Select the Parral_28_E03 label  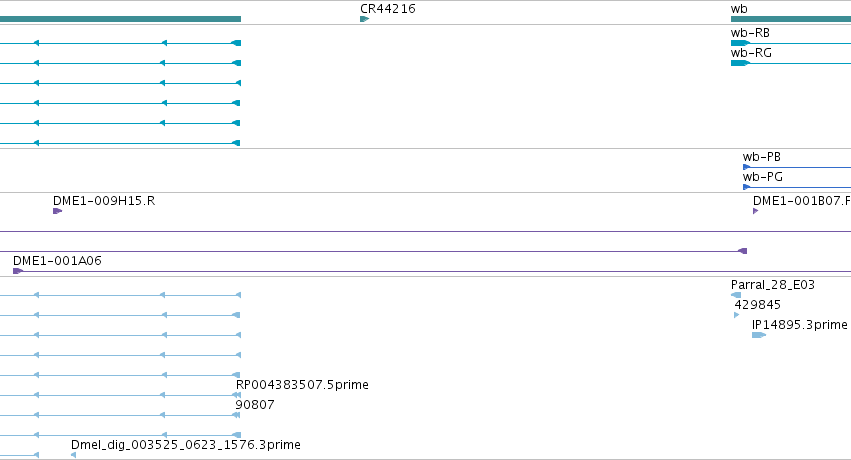[x=772, y=285]
